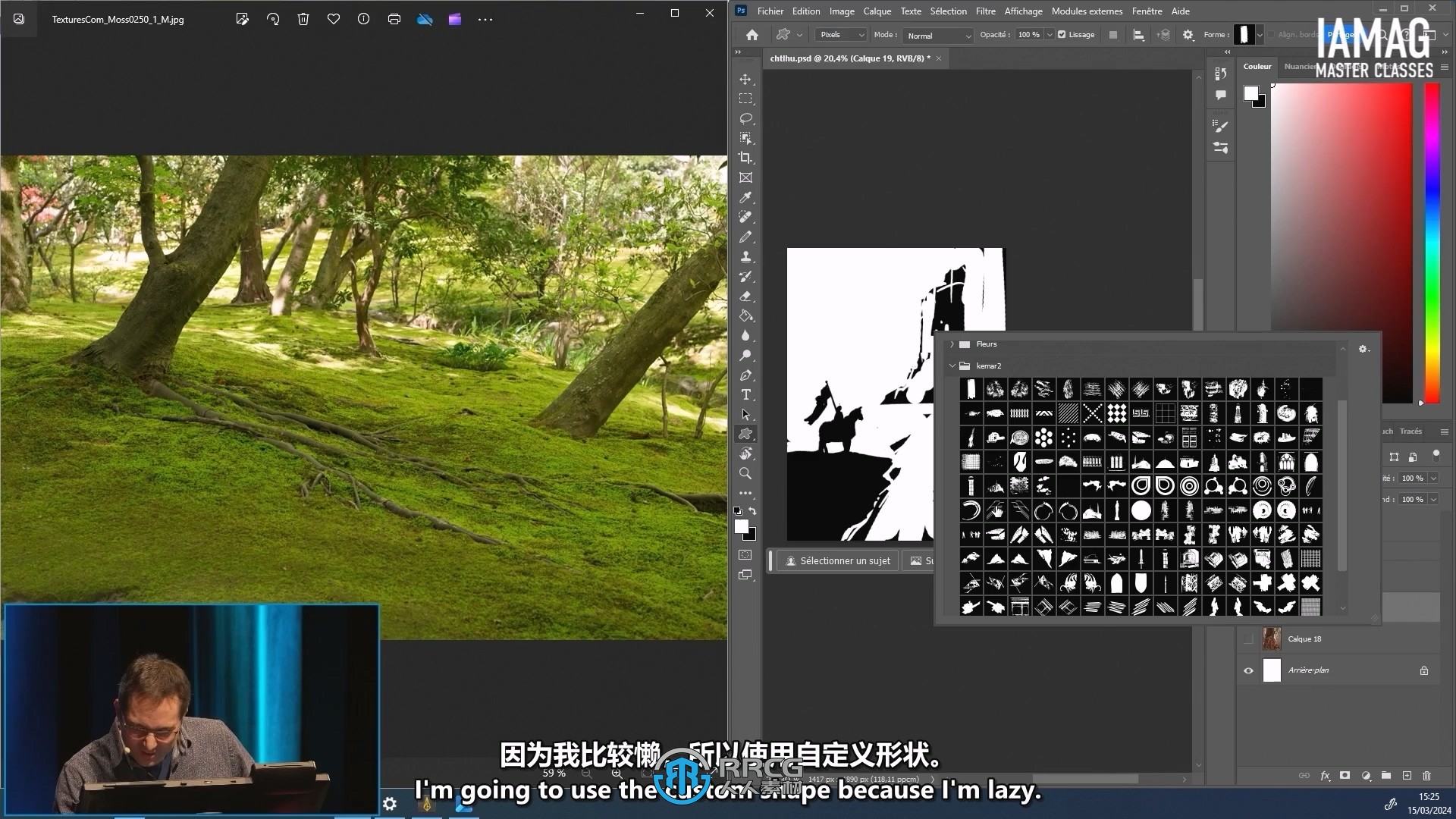Open tool preset picker arrow
The image size is (1456, 819).
pyautogui.click(x=799, y=35)
